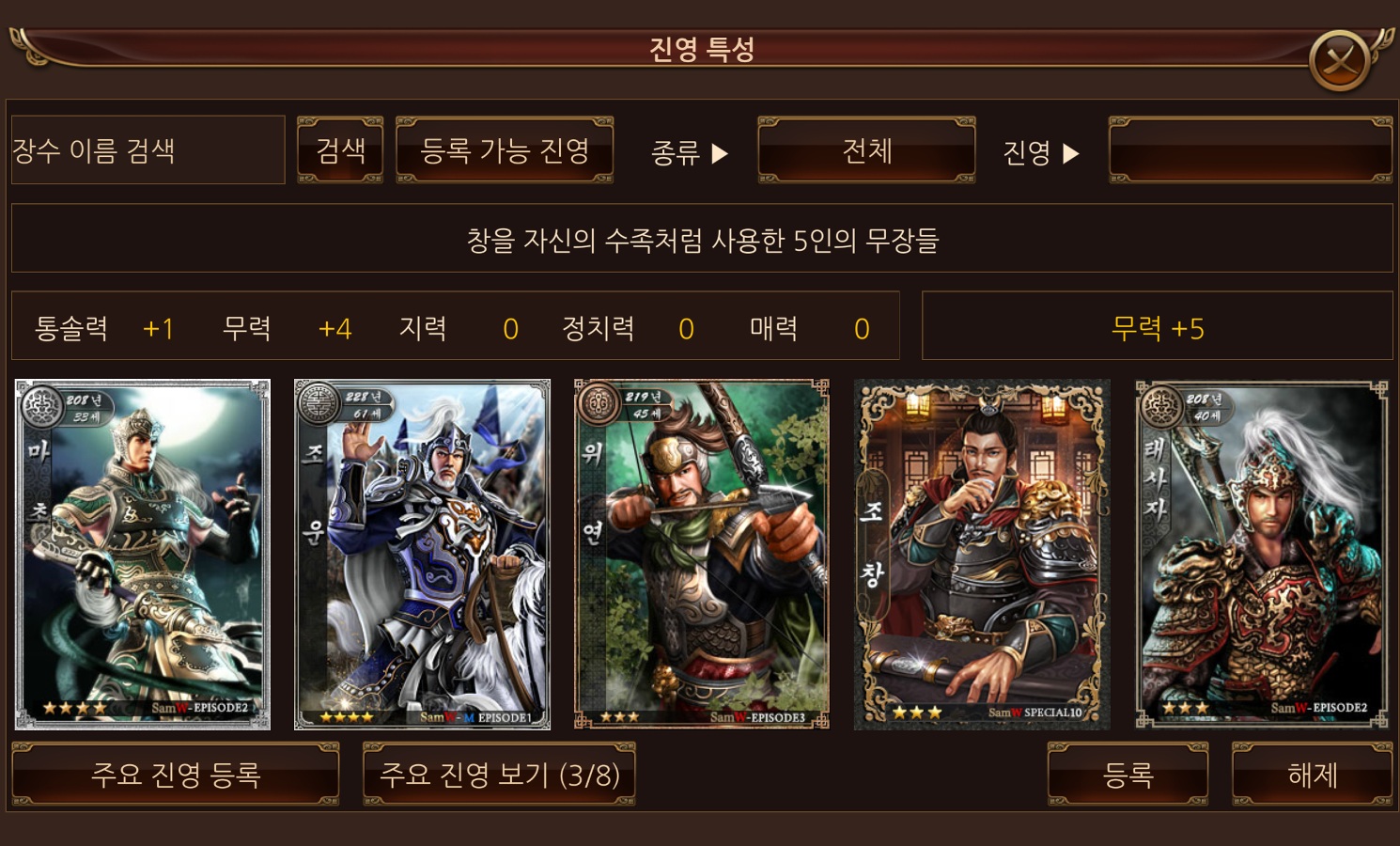Open the empty 진영 selection dropdown

(x=1251, y=150)
